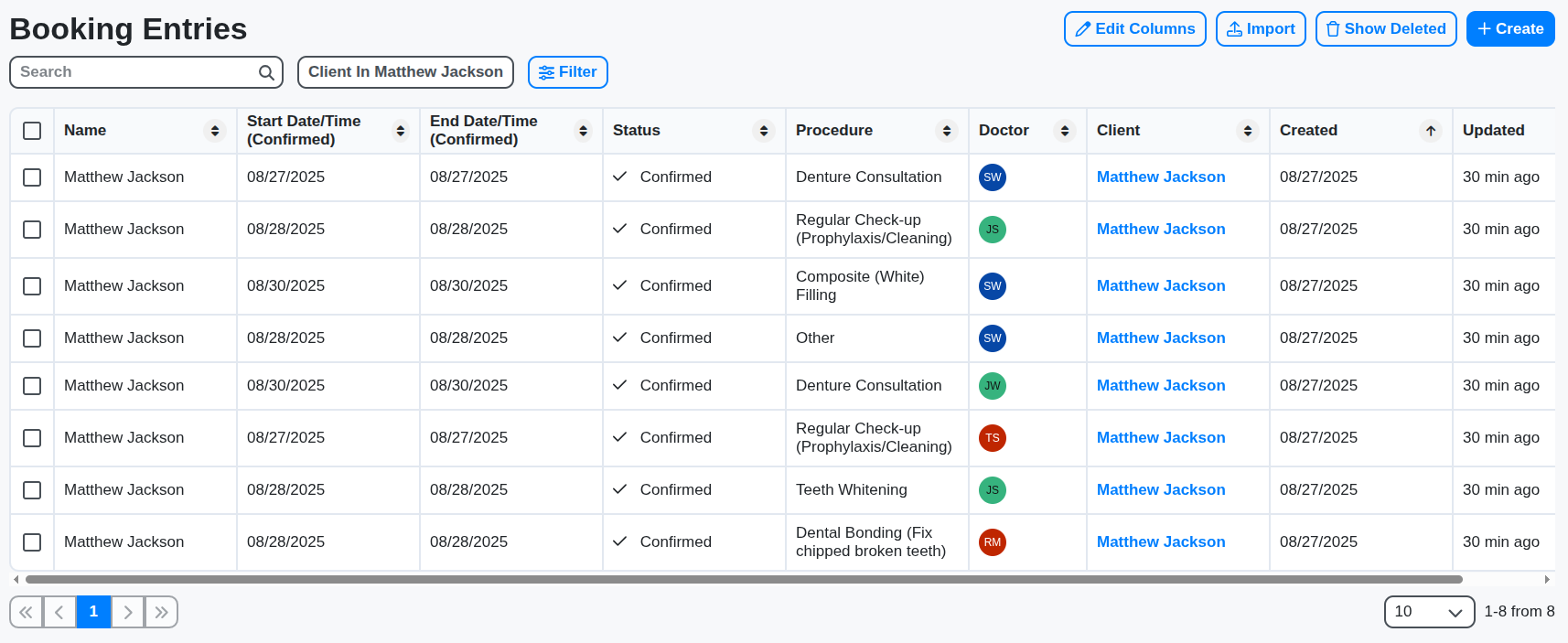Click the search magnifier icon
Viewport: 1568px width, 643px height.
pyautogui.click(x=266, y=72)
